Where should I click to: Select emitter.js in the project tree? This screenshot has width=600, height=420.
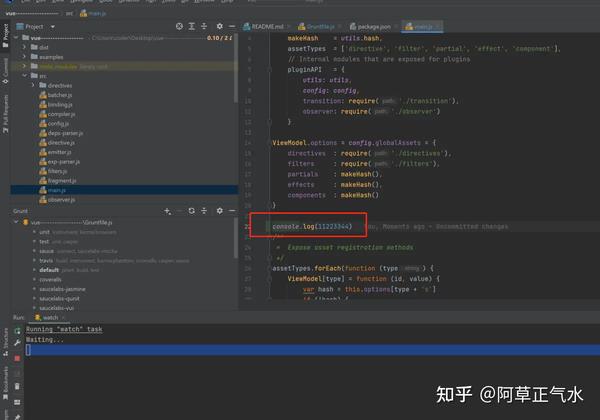point(55,152)
